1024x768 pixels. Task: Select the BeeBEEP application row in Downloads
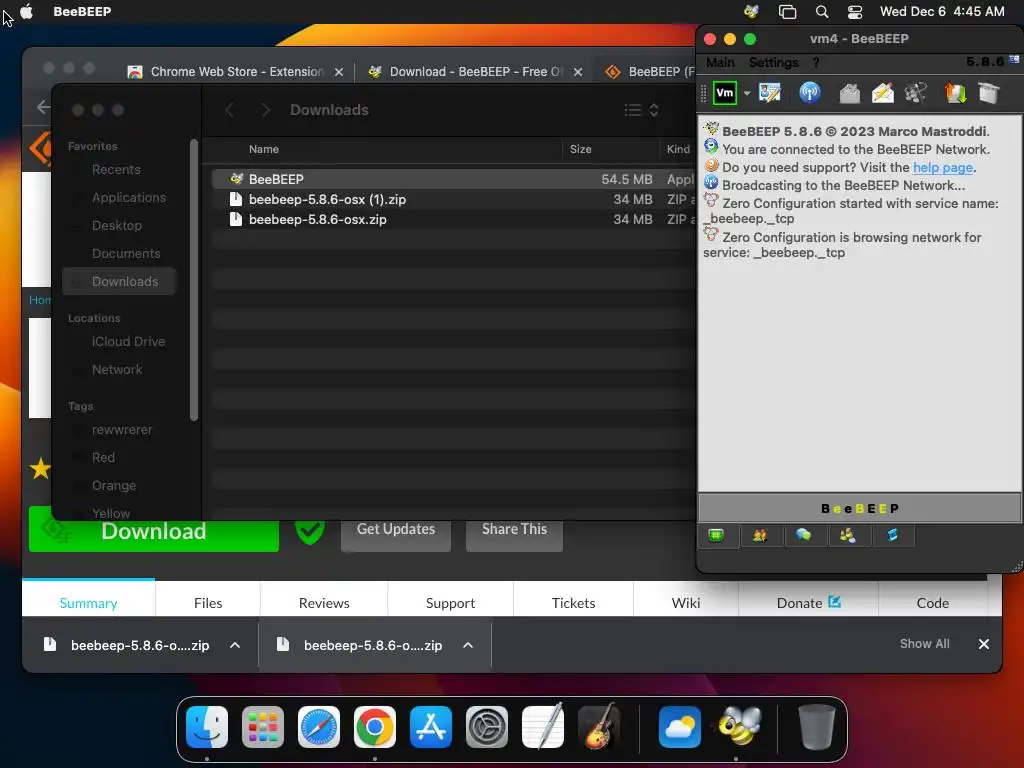point(455,179)
